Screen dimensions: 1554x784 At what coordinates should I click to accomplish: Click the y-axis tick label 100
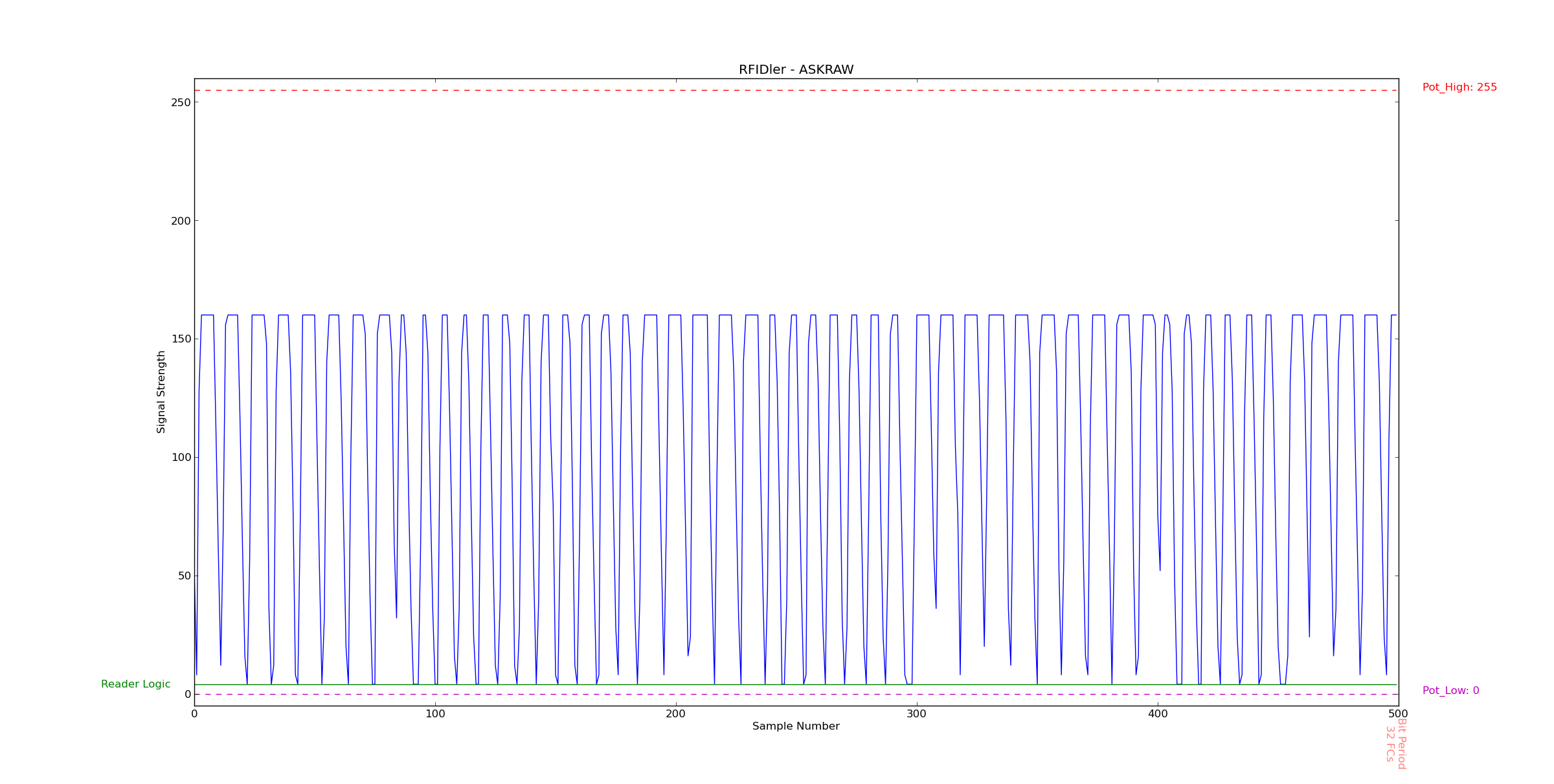(181, 458)
